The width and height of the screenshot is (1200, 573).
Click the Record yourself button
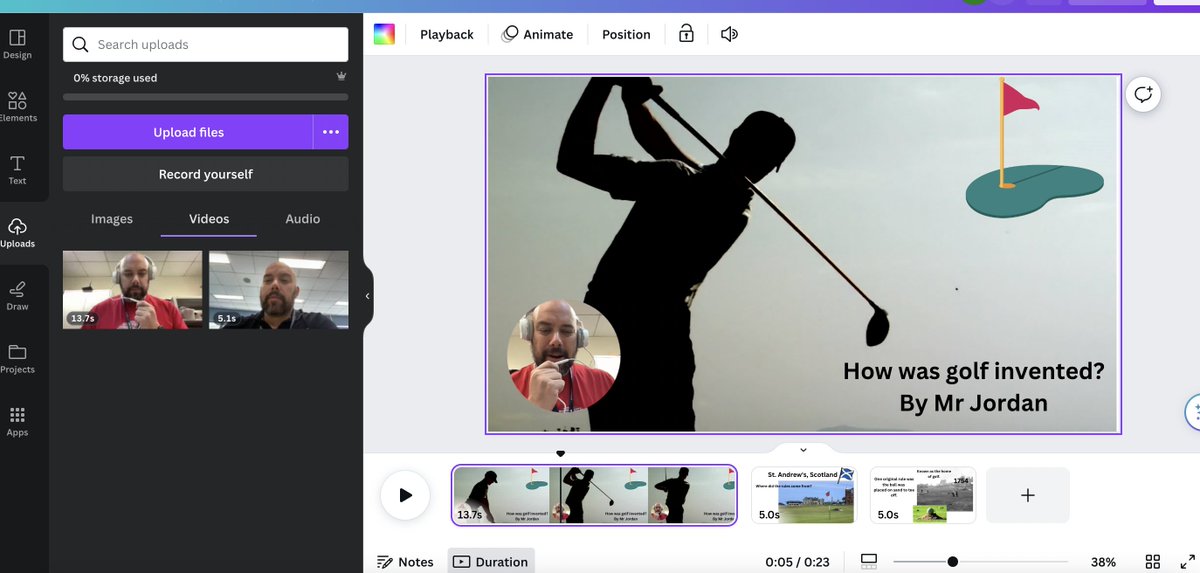coord(206,174)
